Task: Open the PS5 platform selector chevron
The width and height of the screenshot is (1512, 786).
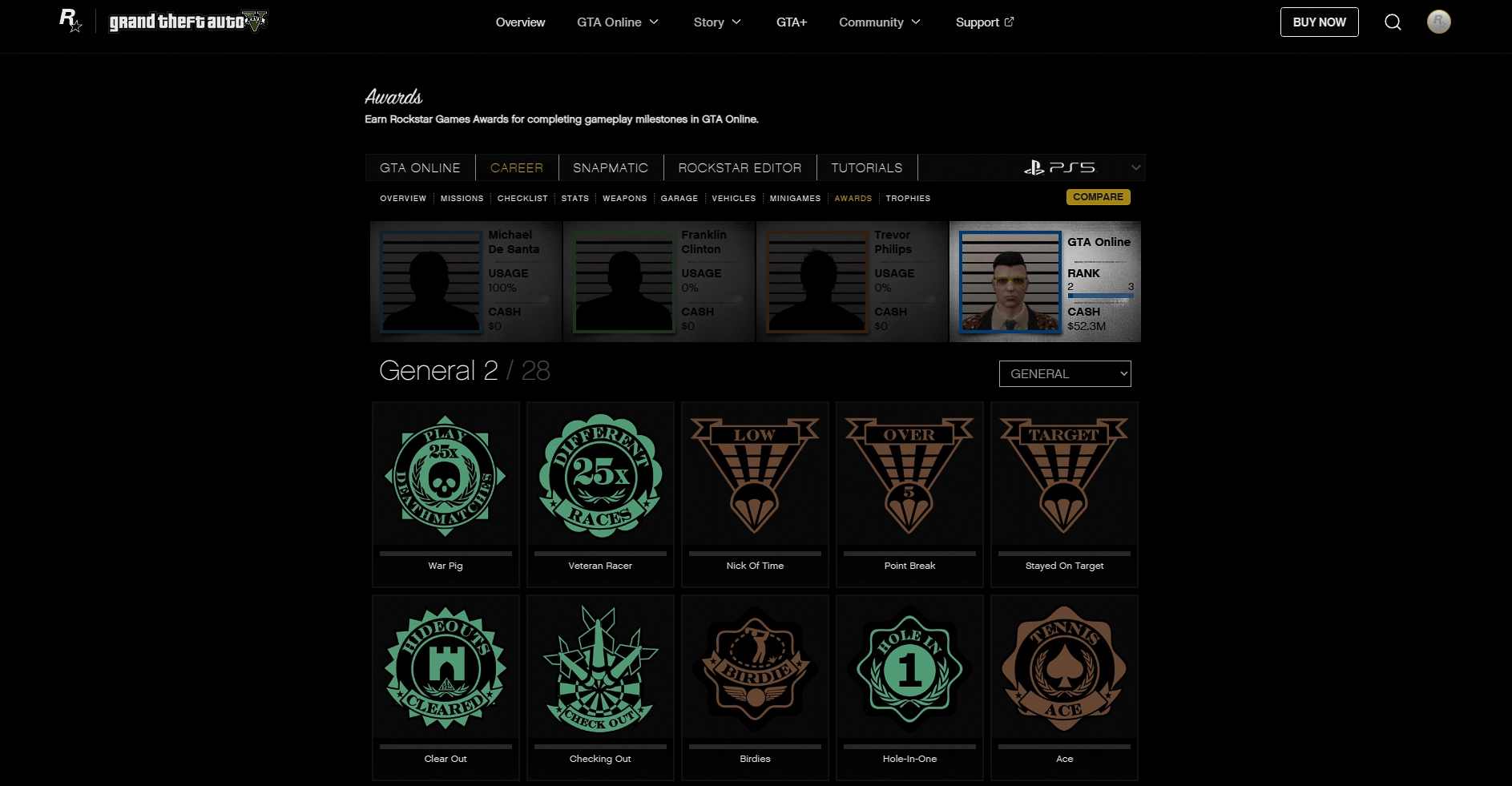Action: coord(1135,167)
